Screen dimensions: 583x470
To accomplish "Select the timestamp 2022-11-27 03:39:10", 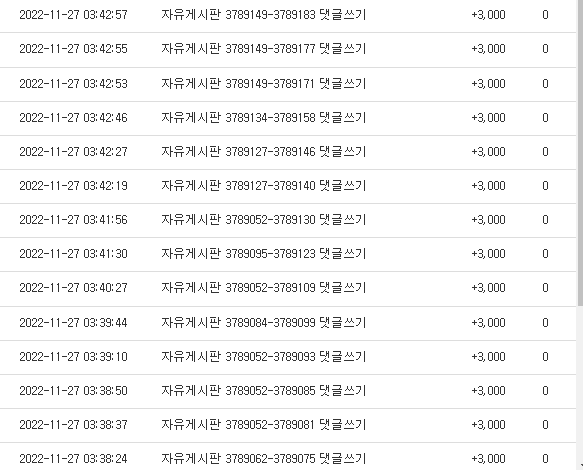I will (73, 357).
